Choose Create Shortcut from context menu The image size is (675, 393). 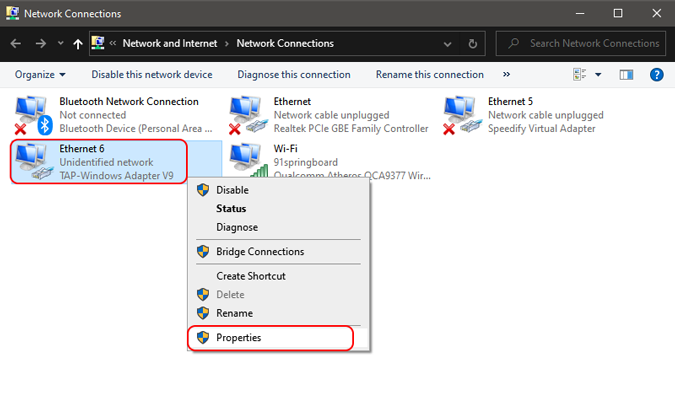click(x=279, y=276)
